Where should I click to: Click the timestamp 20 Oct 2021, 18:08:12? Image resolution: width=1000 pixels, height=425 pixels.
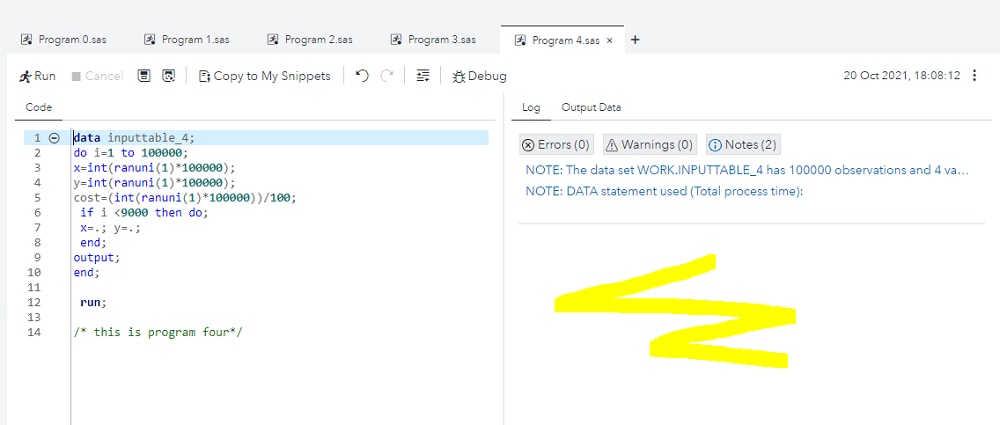click(901, 75)
